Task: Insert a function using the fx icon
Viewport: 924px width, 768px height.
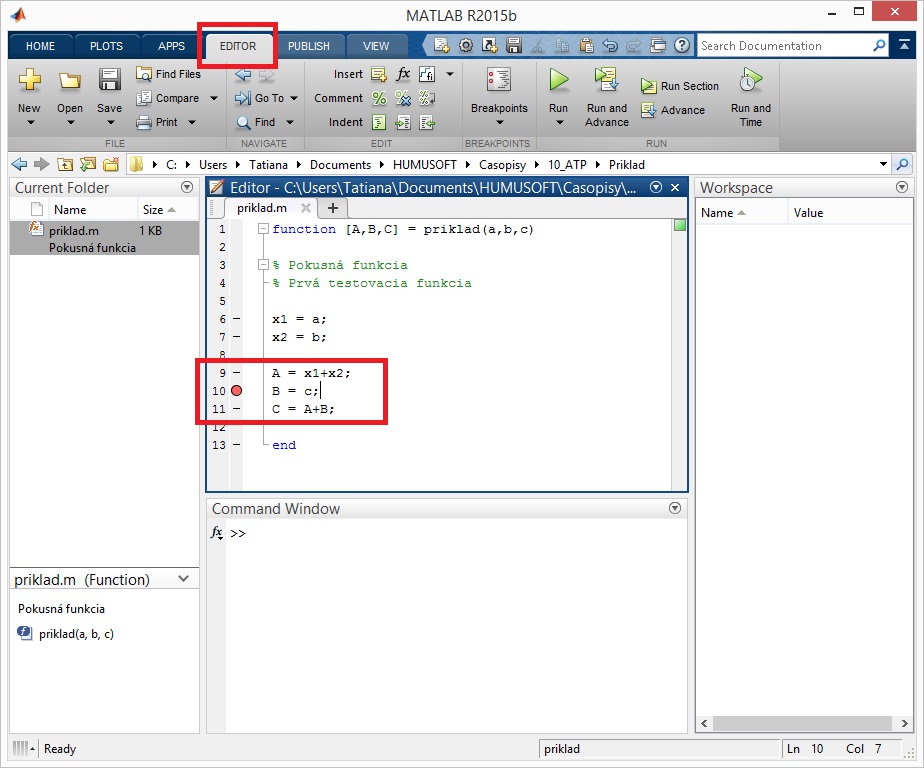Action: [x=403, y=74]
